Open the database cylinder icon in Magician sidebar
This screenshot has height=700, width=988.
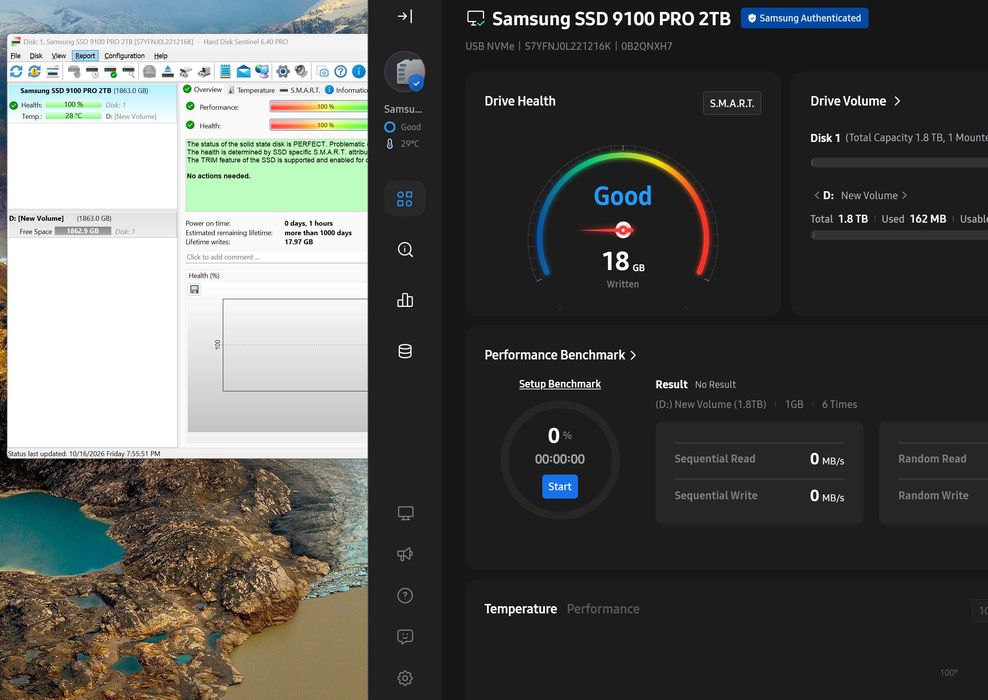pyautogui.click(x=405, y=351)
